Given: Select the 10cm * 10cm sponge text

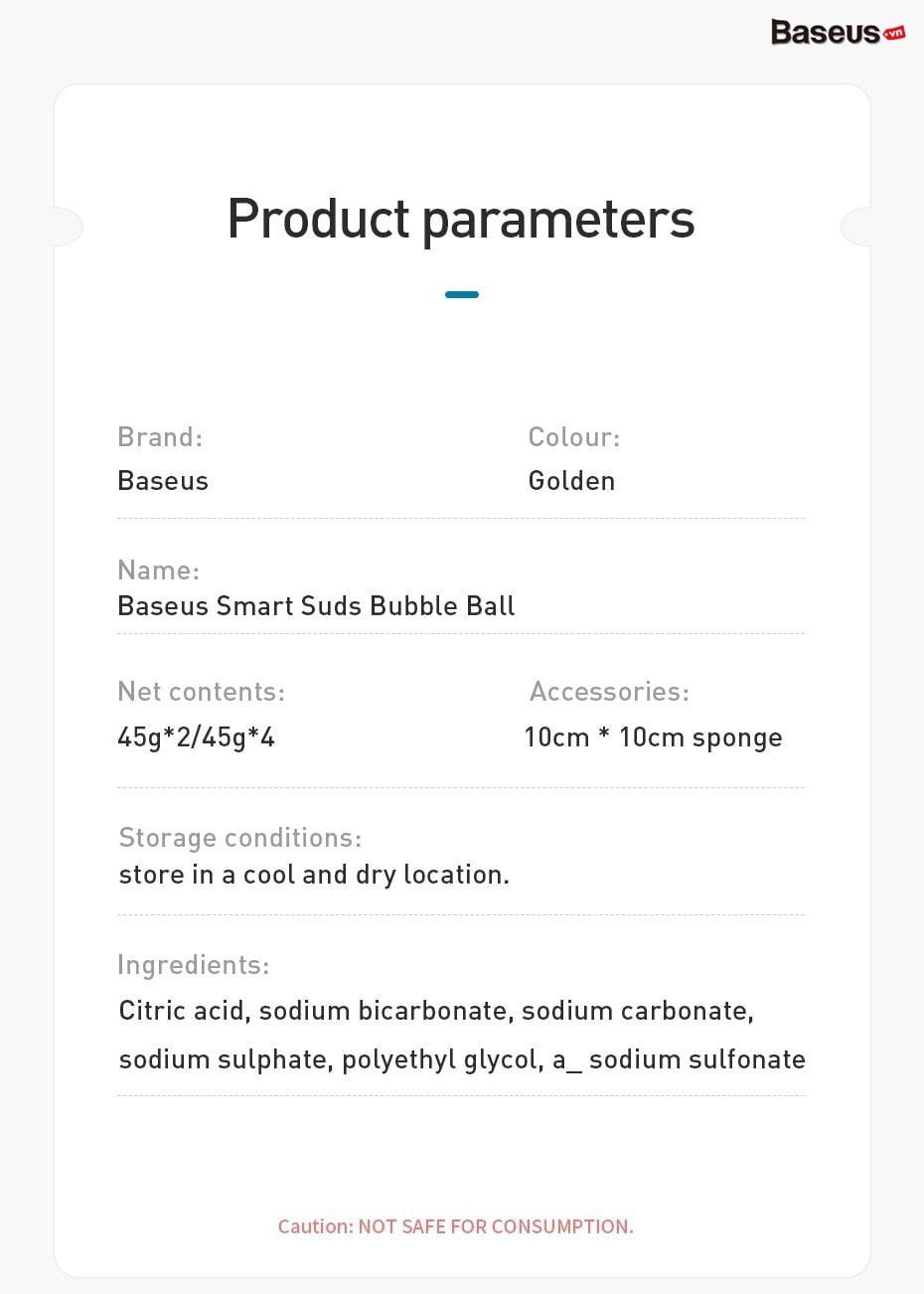Looking at the screenshot, I should point(653,738).
